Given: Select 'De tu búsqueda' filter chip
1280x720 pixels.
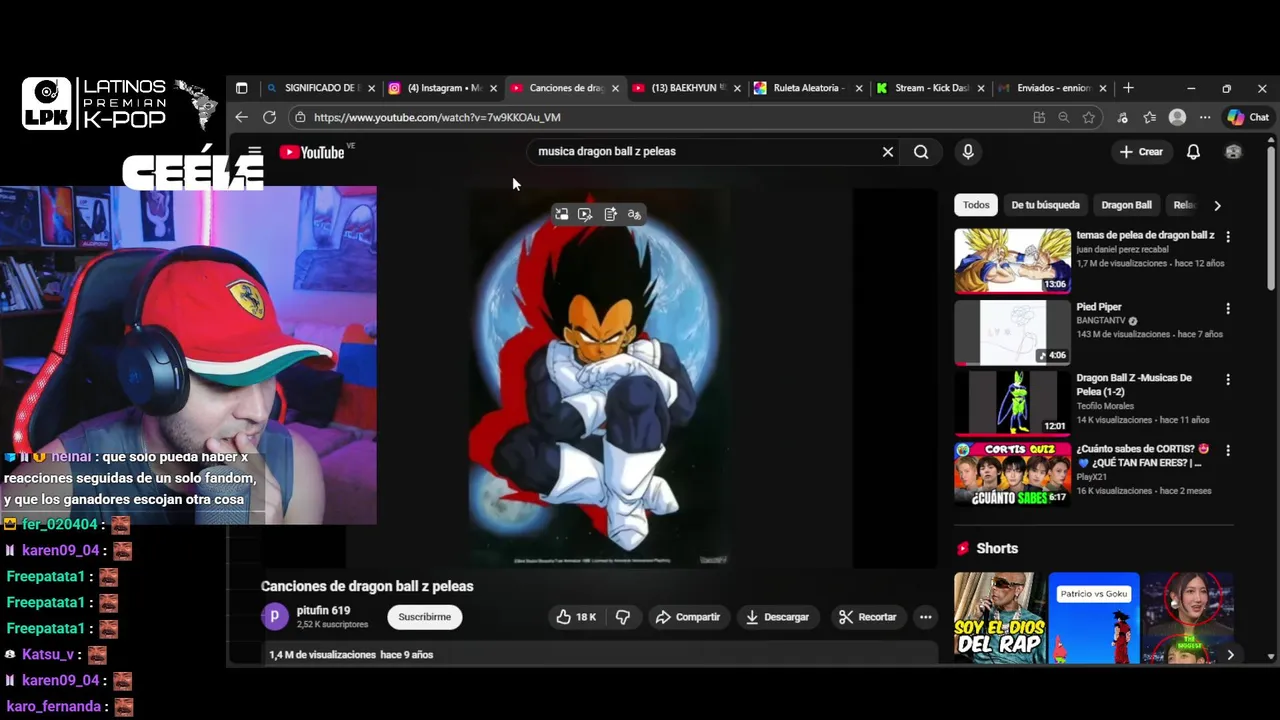Looking at the screenshot, I should [x=1045, y=205].
